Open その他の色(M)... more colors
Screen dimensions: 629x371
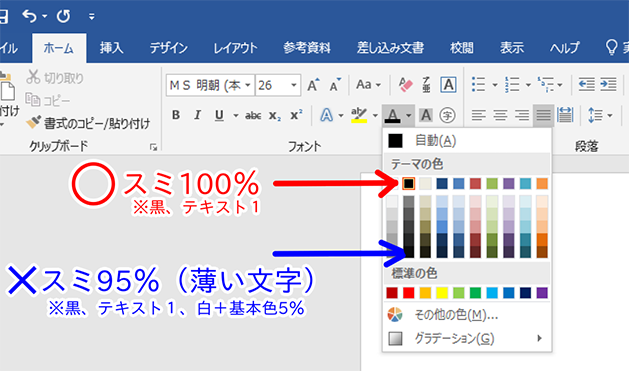point(467,315)
